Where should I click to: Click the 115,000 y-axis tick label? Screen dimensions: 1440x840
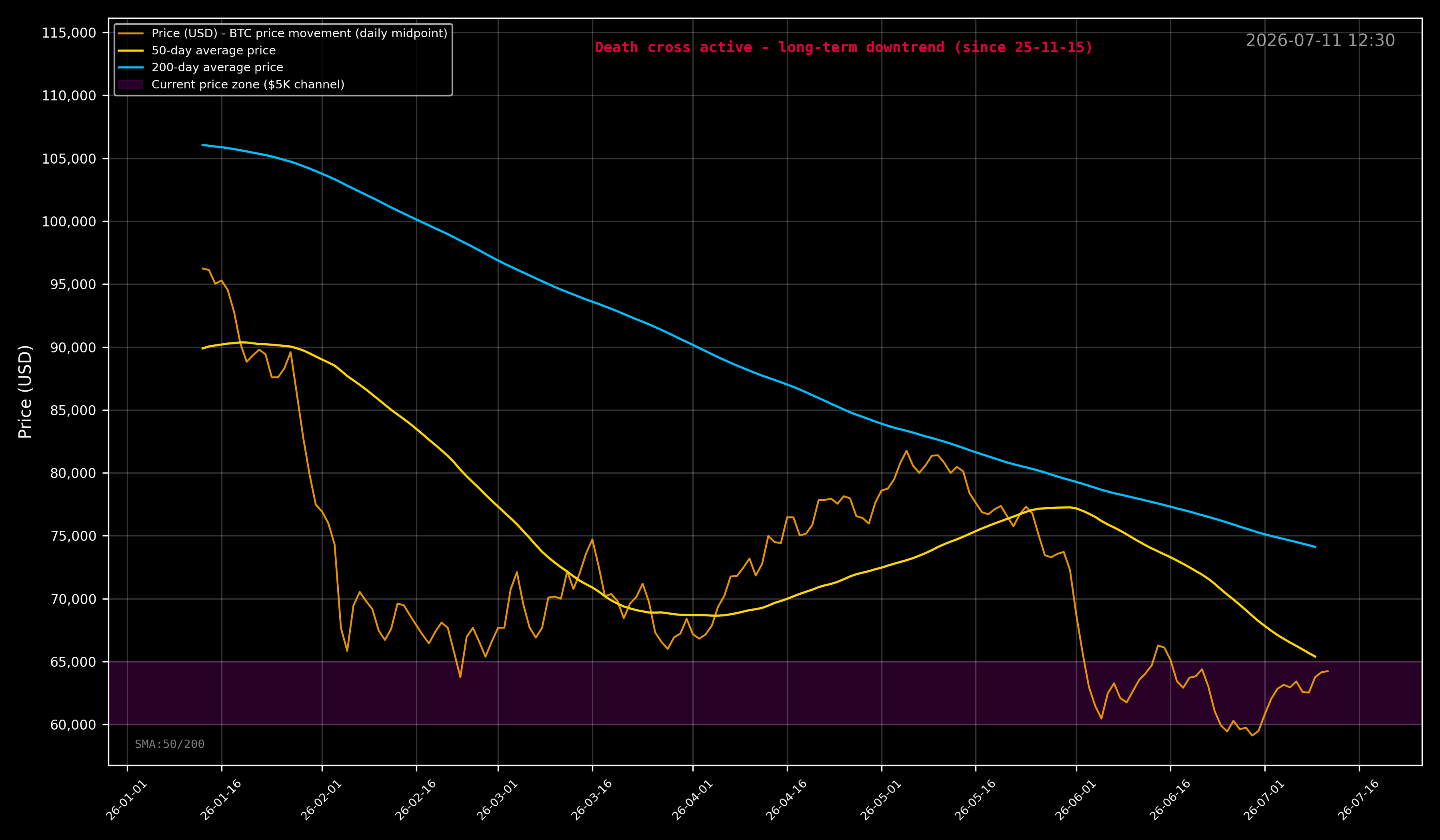pos(69,33)
